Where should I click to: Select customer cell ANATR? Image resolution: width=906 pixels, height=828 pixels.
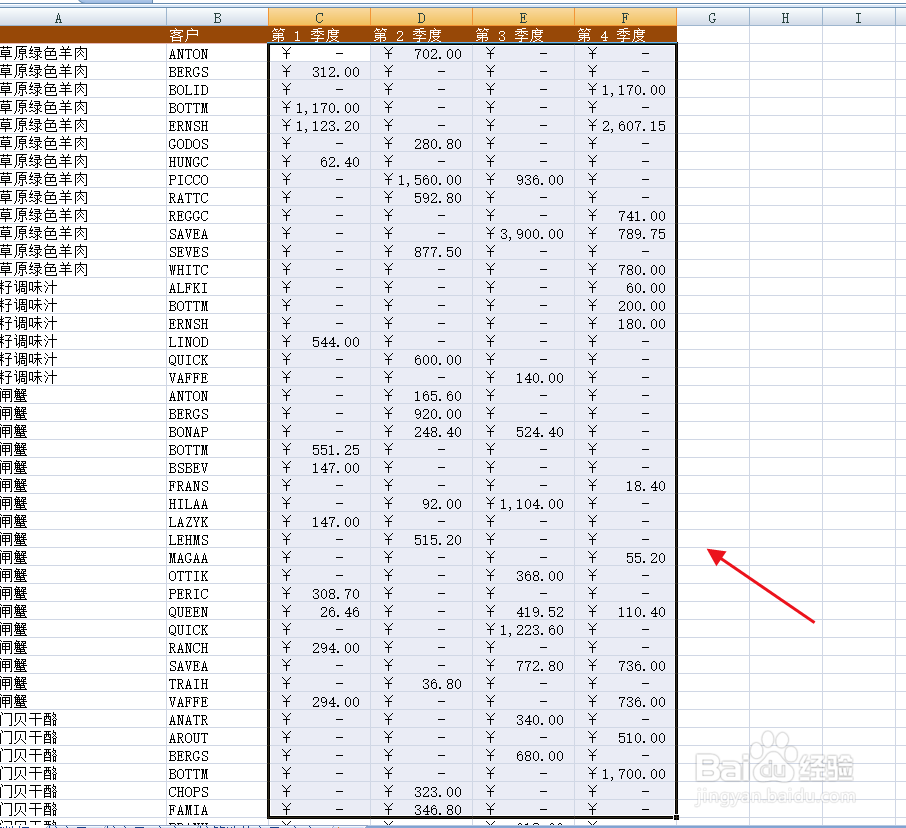217,720
